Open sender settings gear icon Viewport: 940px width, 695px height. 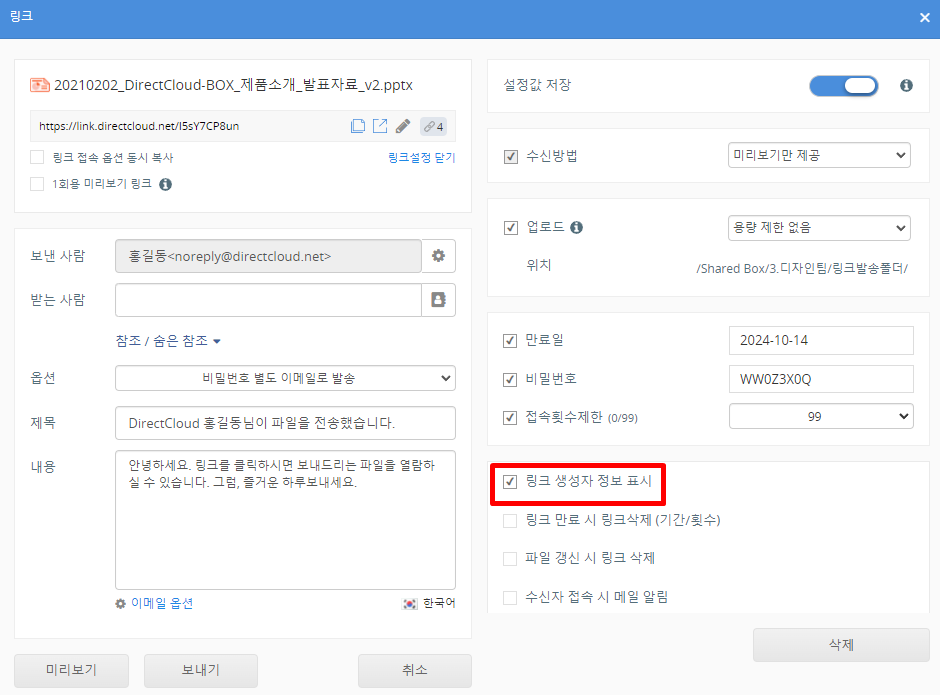(x=438, y=256)
